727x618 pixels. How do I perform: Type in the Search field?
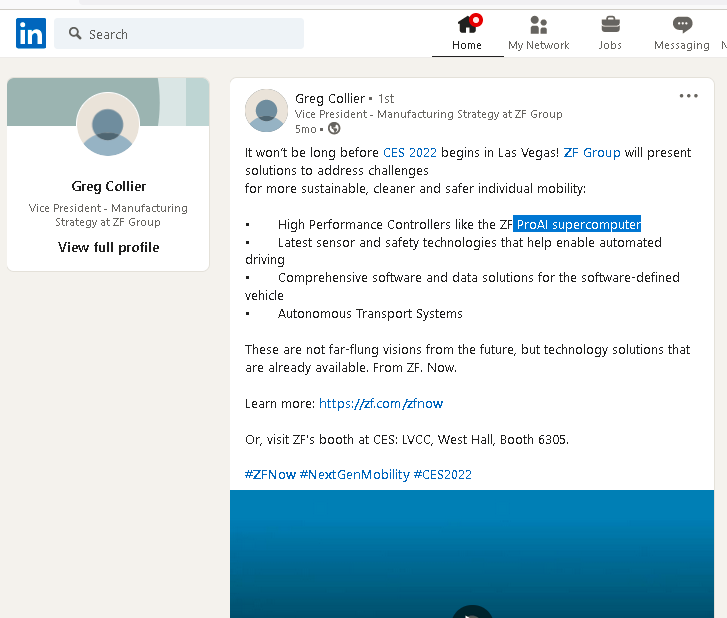click(x=190, y=34)
